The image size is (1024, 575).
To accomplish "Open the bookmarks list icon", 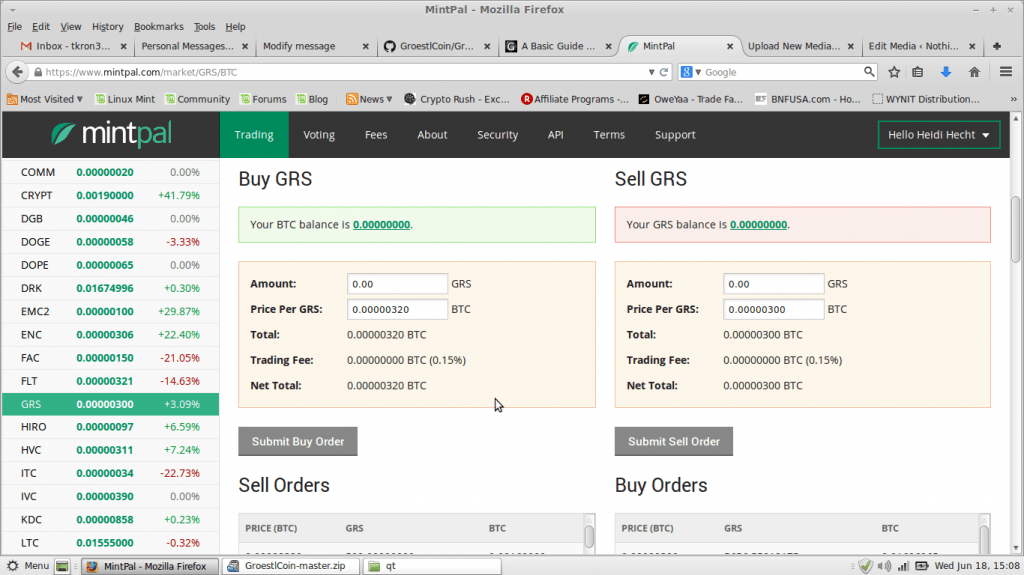I will (x=918, y=72).
